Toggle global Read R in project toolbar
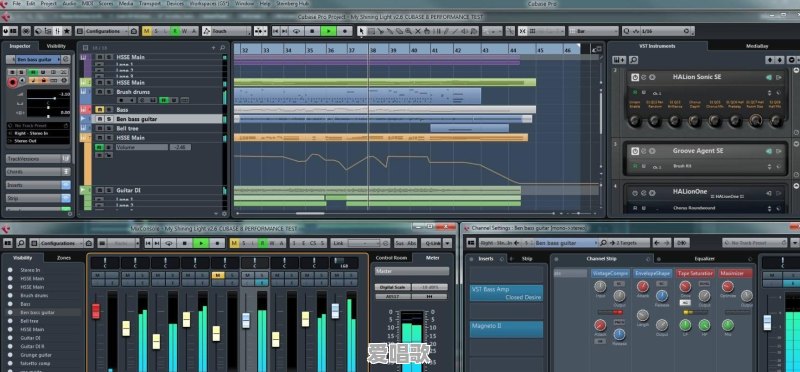The width and height of the screenshot is (800, 372). (175, 31)
